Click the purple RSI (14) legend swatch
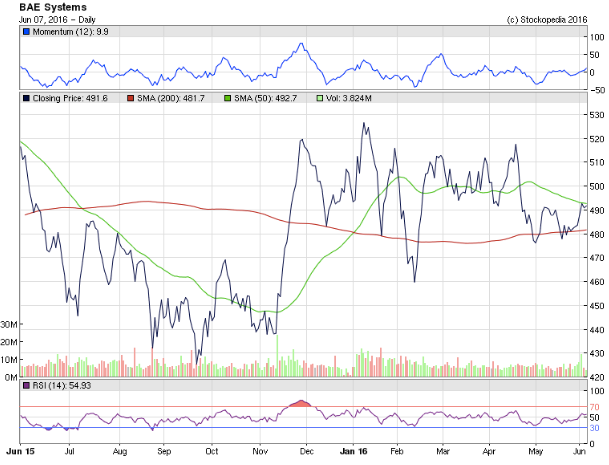Image resolution: width=609 pixels, height=465 pixels. click(x=26, y=386)
